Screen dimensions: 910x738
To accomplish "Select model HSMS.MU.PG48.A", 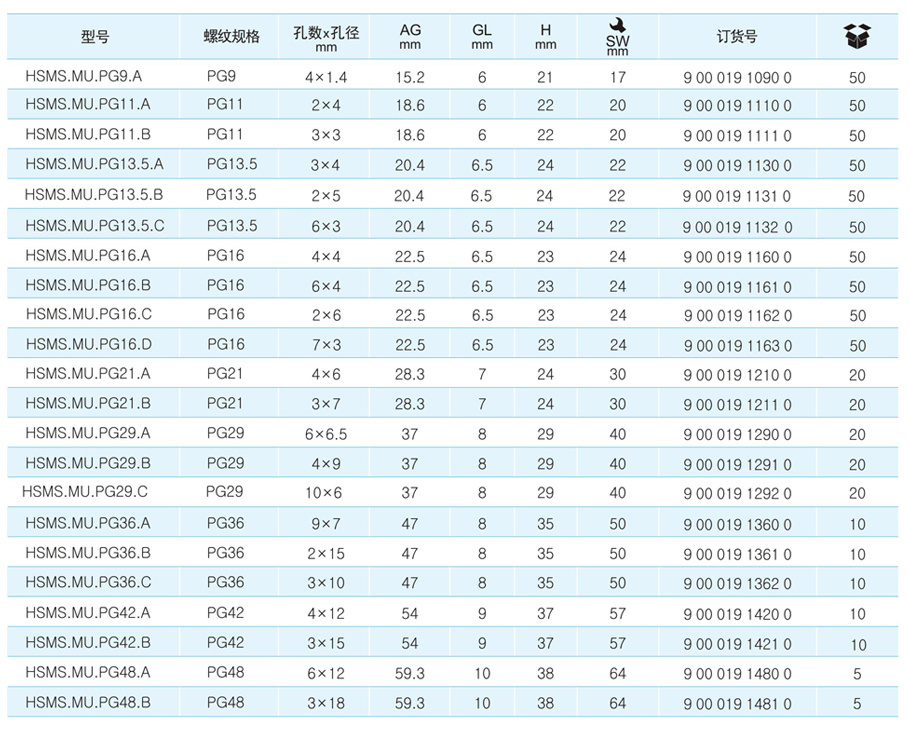I will click(x=88, y=672).
